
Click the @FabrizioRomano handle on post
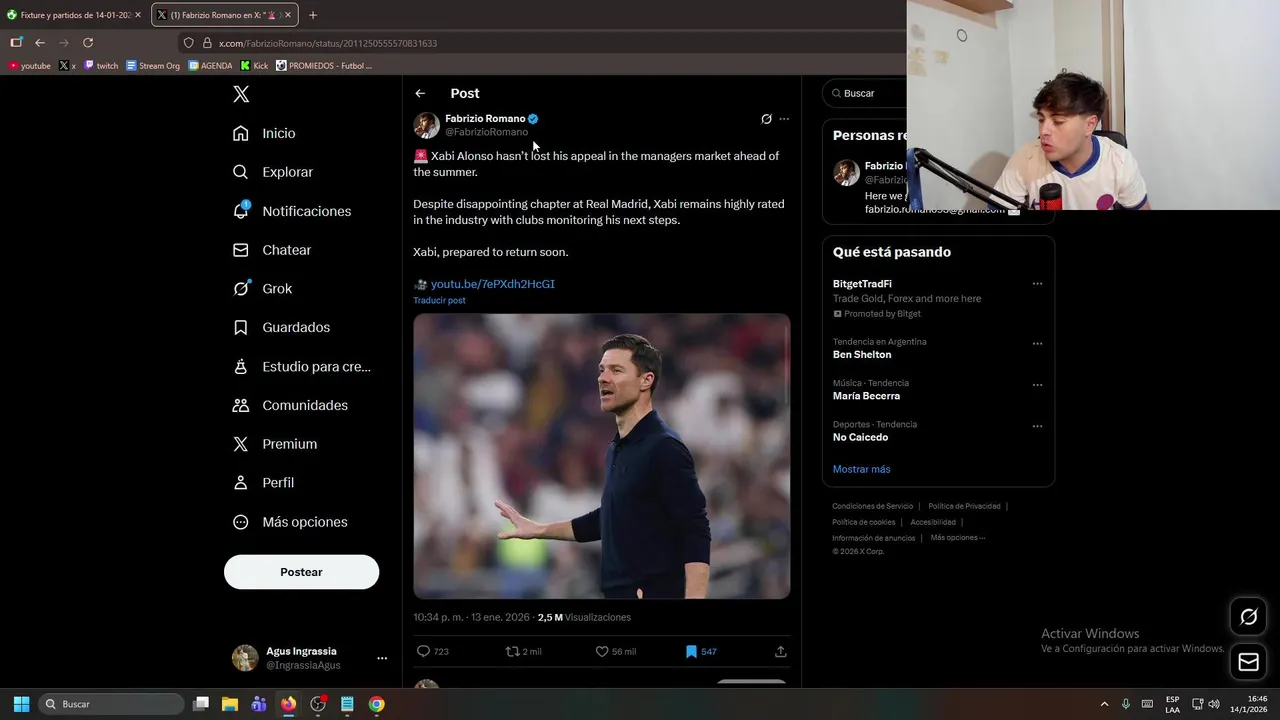(486, 132)
